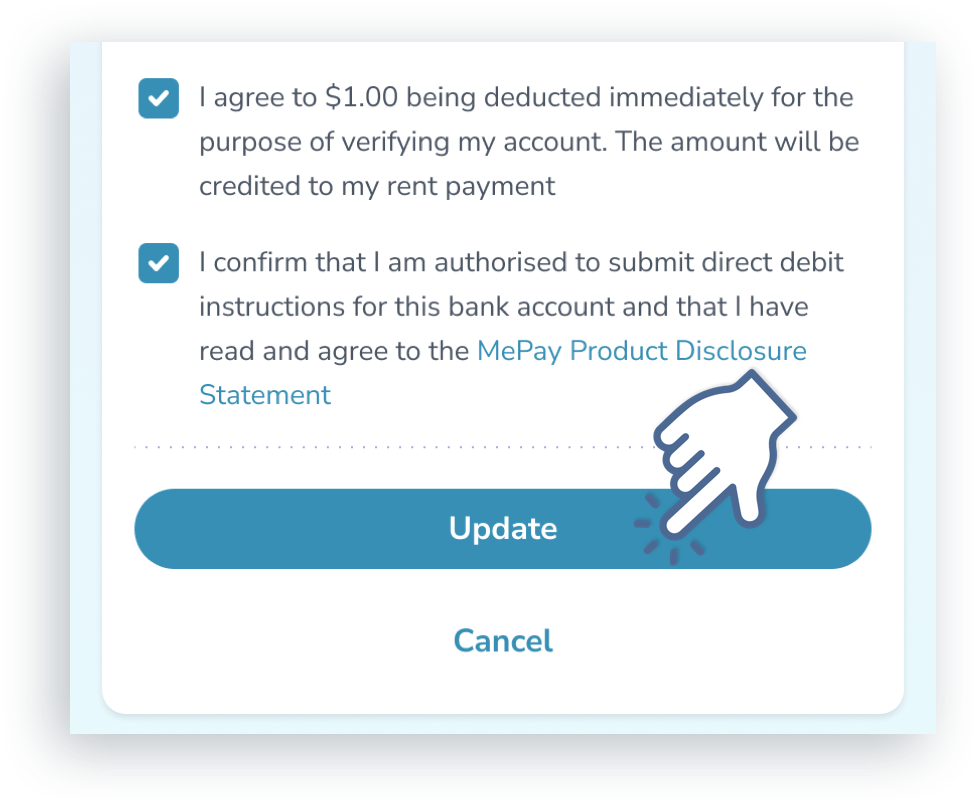Submit changes with the Update button
Image resolution: width=978 pixels, height=804 pixels.
pos(503,529)
